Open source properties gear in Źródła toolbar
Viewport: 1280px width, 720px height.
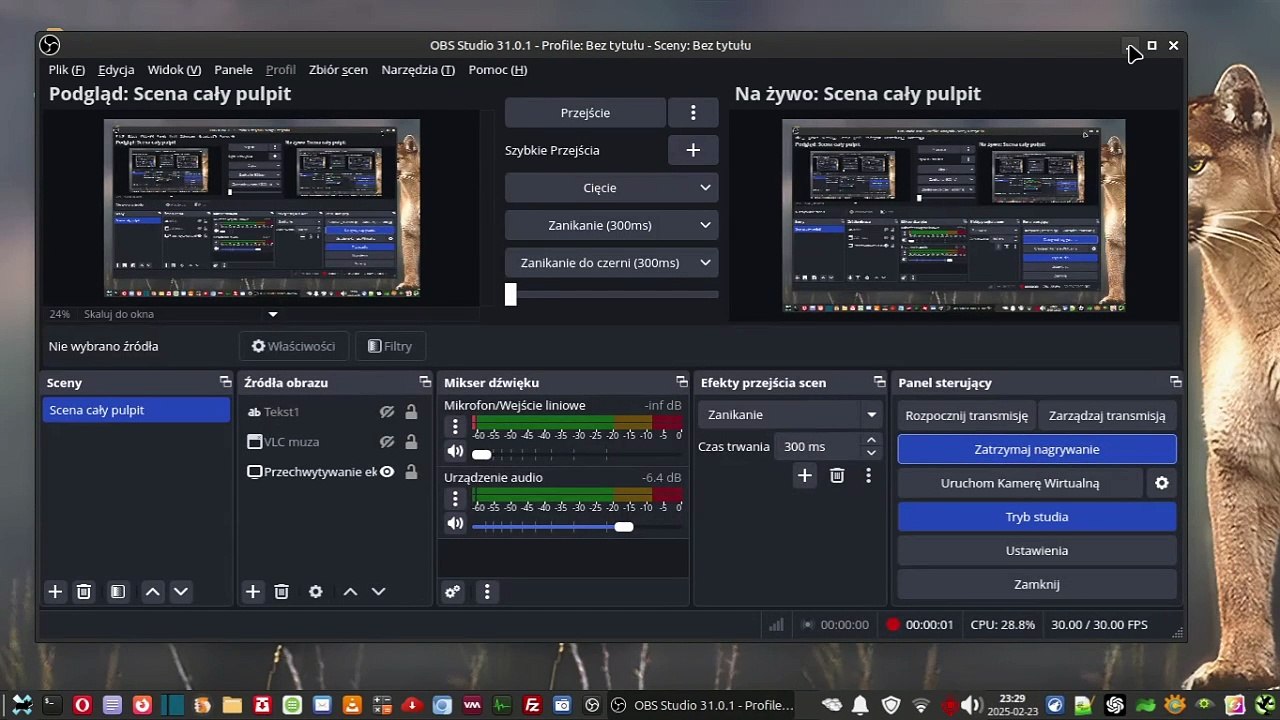click(x=316, y=592)
